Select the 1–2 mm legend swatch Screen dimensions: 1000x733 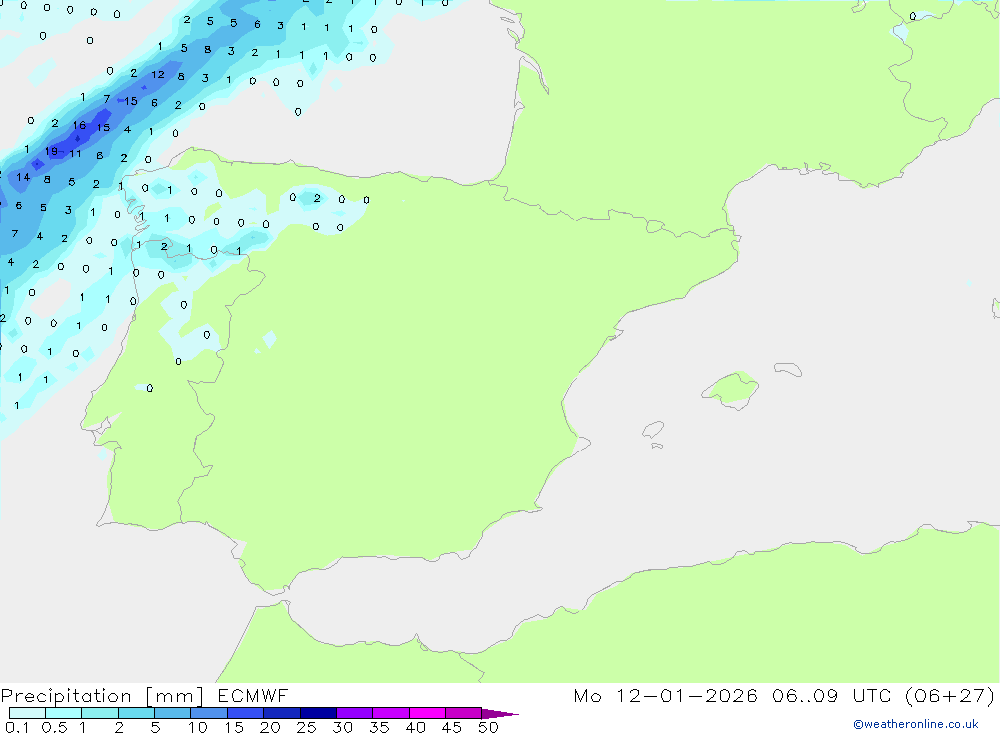click(x=99, y=713)
